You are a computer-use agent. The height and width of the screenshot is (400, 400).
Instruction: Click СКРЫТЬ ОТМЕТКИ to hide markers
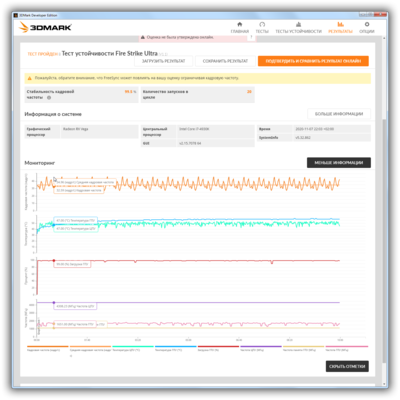[x=347, y=366]
